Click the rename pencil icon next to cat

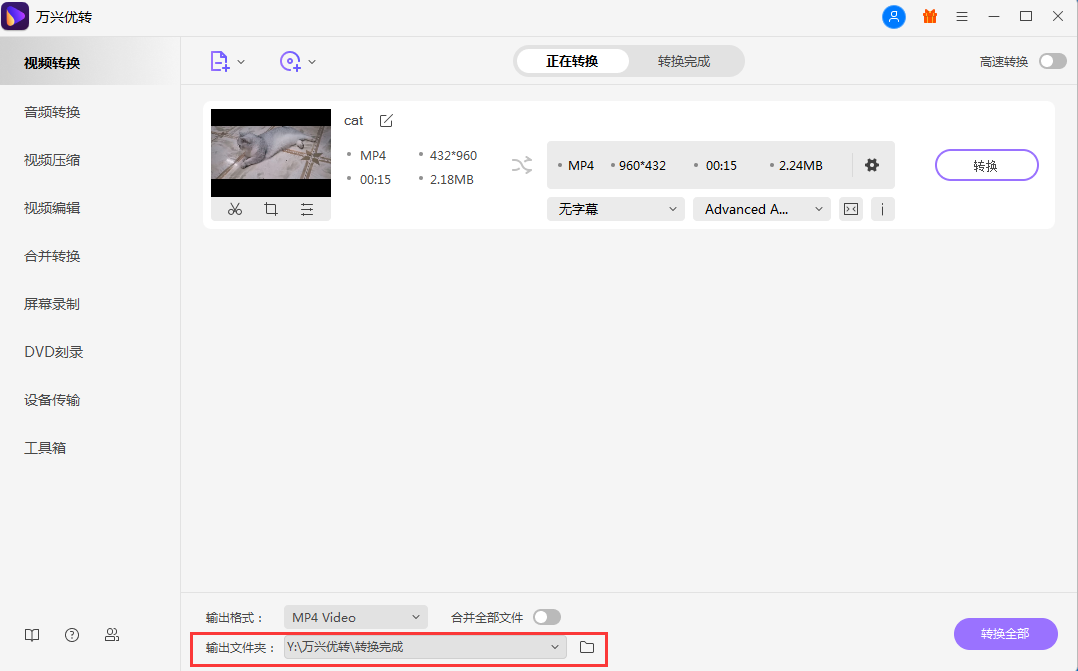pos(385,120)
